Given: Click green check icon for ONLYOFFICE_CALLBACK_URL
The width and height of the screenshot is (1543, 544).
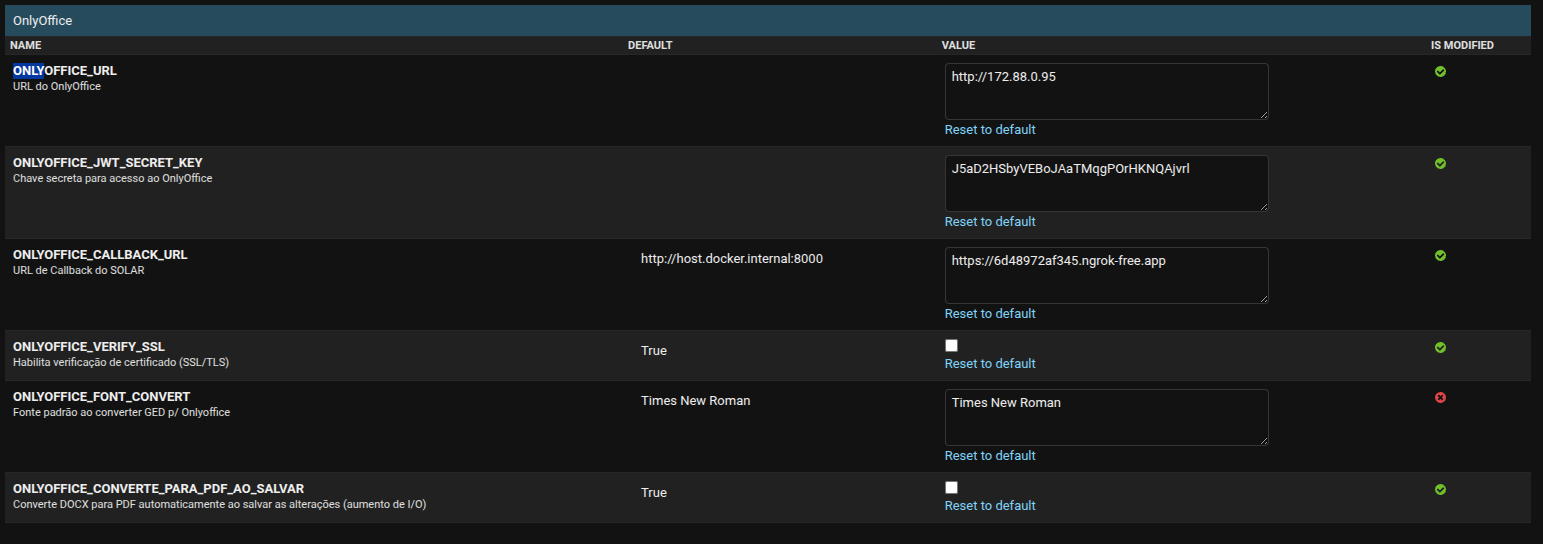Looking at the screenshot, I should [1440, 256].
